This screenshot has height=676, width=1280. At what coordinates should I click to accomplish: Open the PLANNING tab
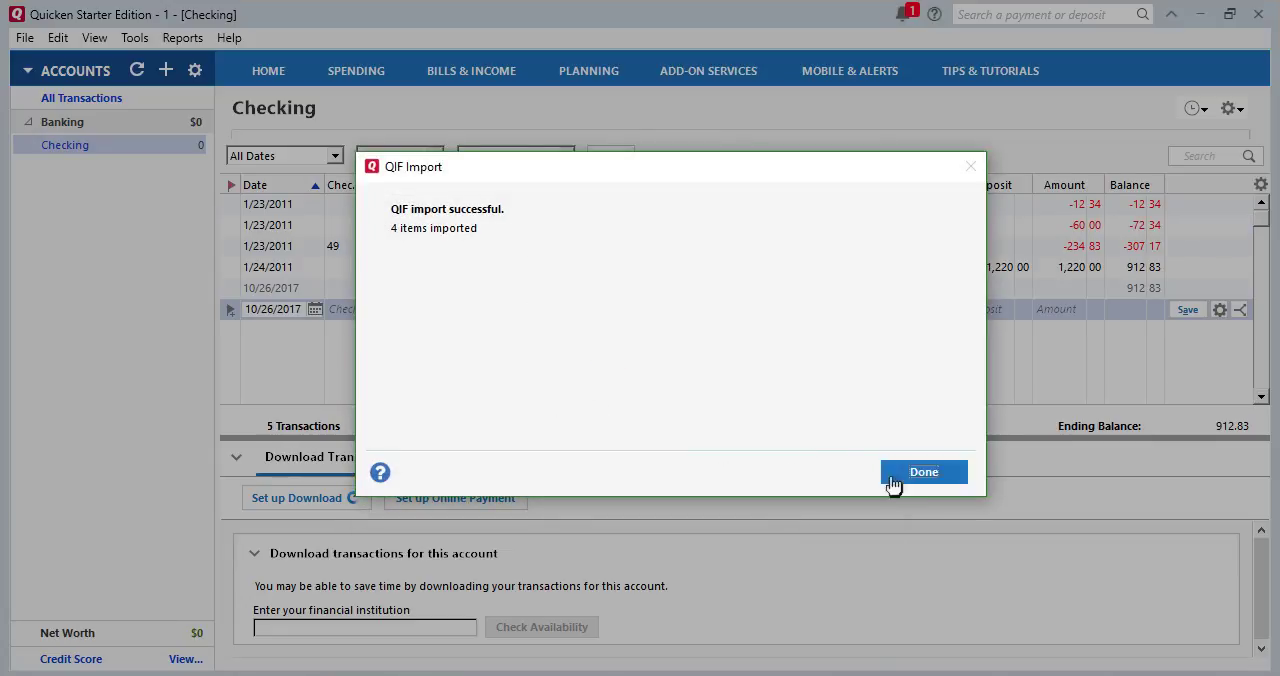588,71
